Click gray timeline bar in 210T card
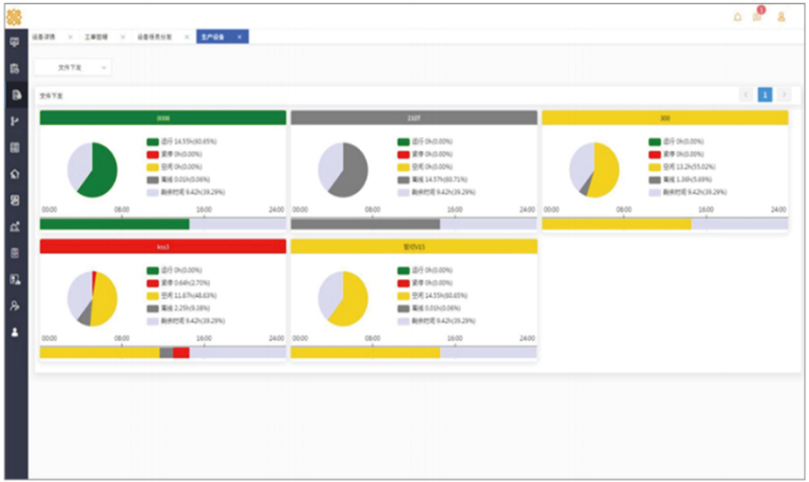The width and height of the screenshot is (809, 482). (365, 224)
